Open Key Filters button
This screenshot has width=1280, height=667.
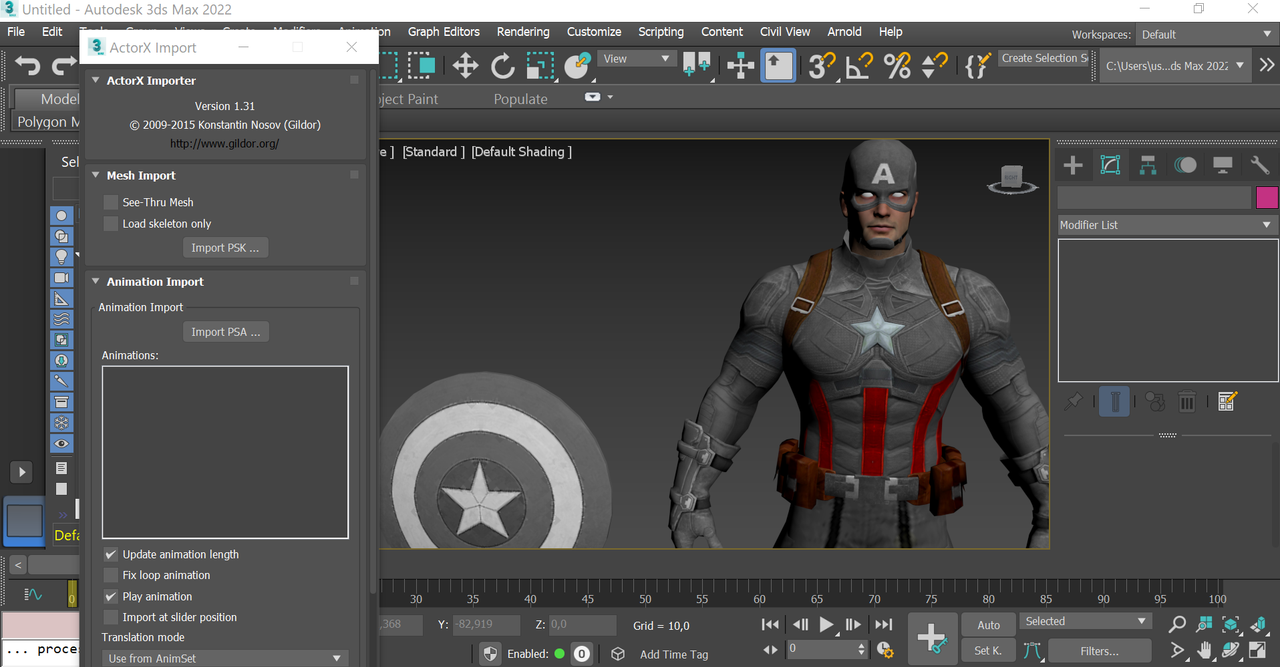tap(1099, 651)
